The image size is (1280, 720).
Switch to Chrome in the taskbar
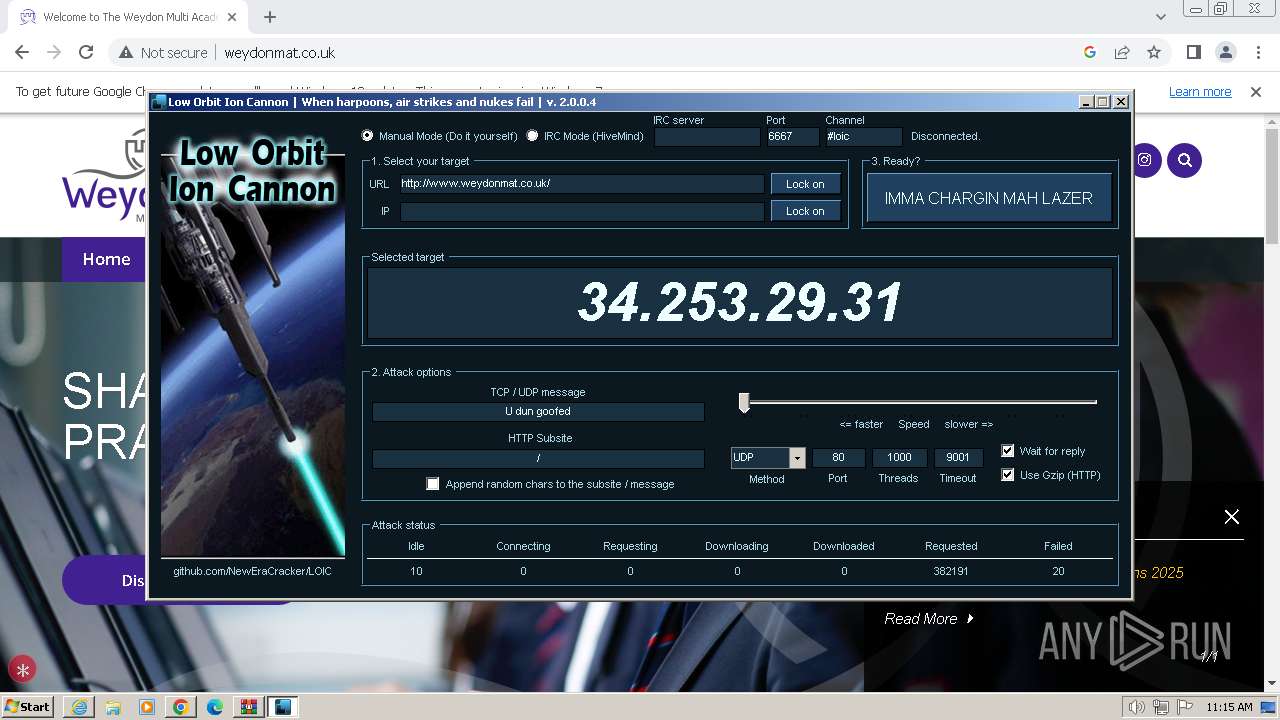coord(181,707)
